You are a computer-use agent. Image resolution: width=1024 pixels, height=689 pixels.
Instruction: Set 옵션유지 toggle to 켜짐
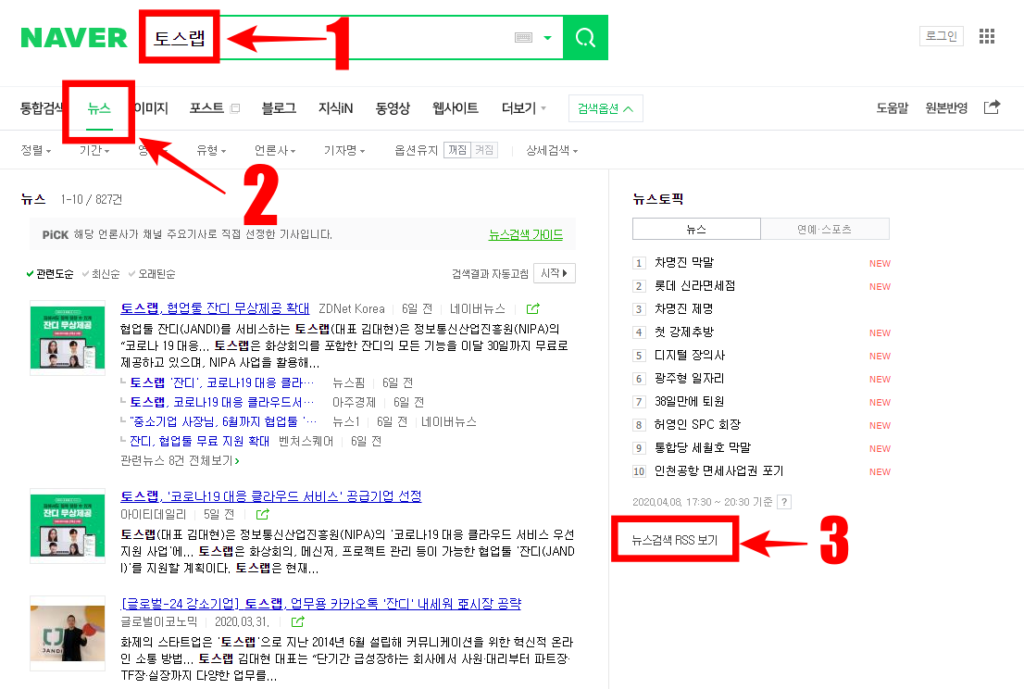pos(485,150)
